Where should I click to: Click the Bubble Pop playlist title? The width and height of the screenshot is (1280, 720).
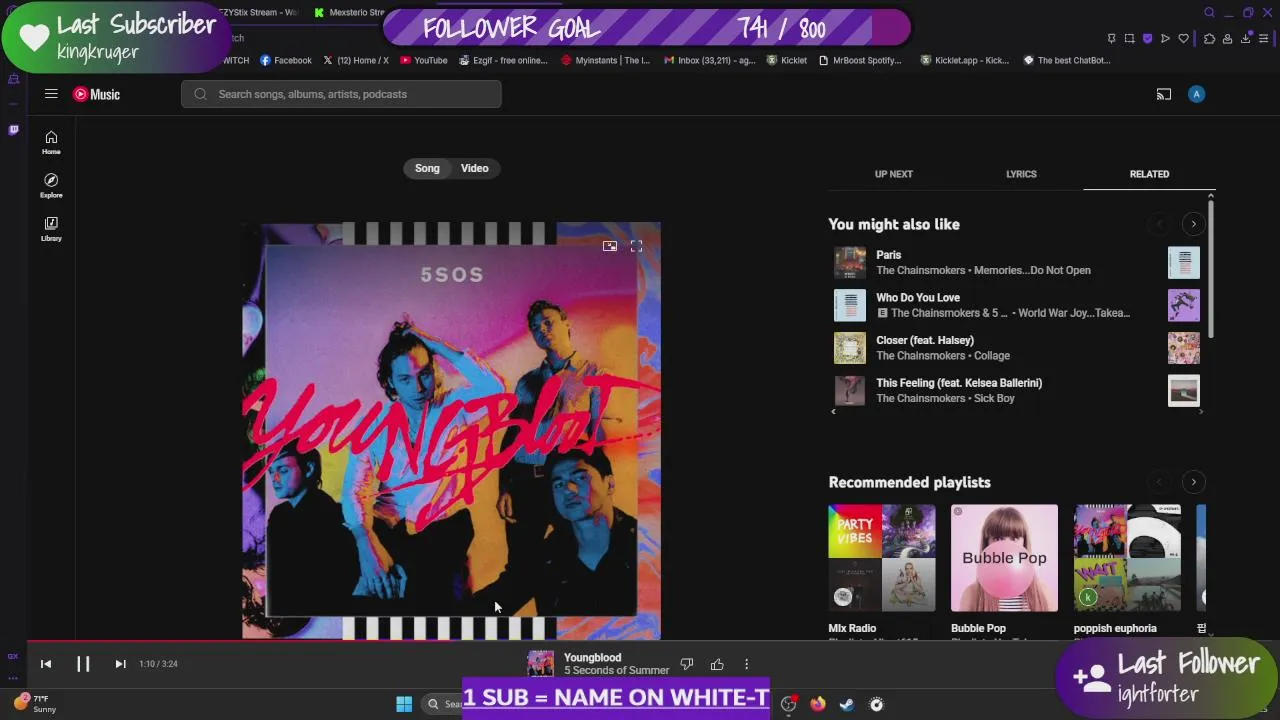coord(978,628)
